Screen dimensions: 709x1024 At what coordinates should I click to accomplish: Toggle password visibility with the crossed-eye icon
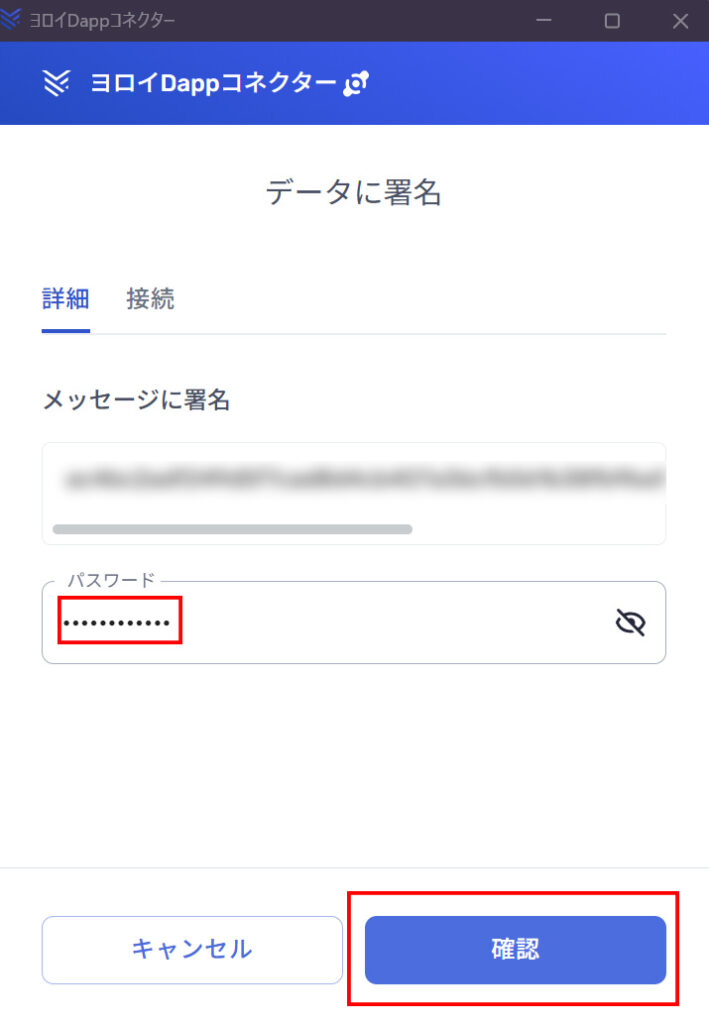[x=630, y=622]
